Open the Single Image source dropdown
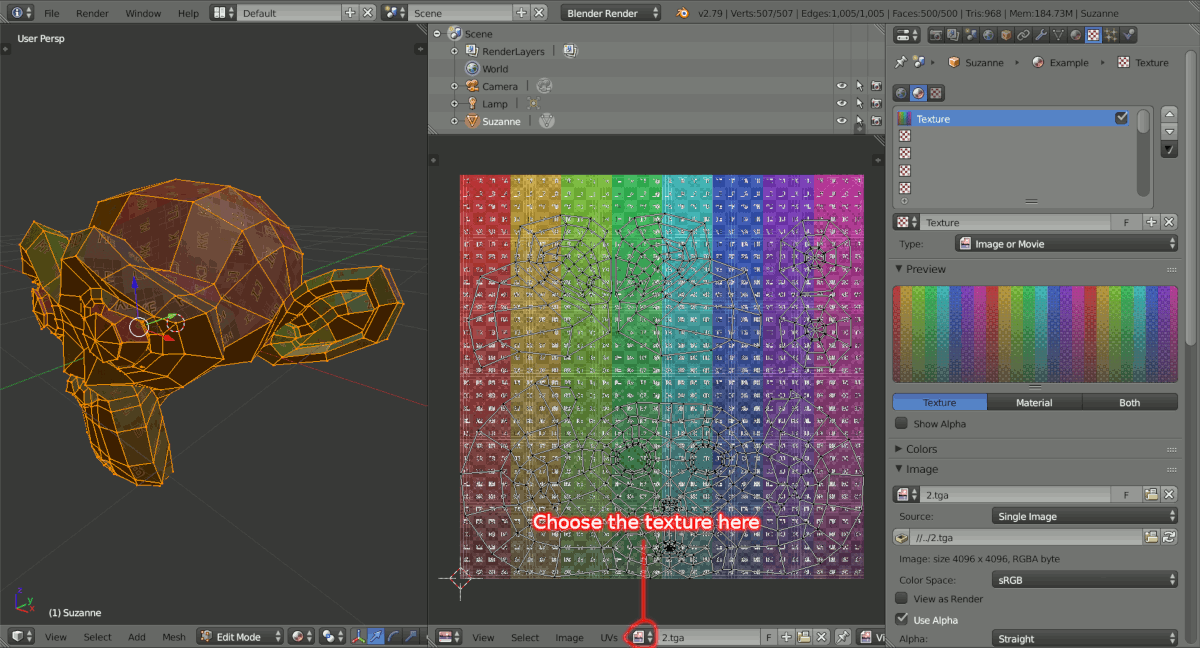Viewport: 1200px width, 648px height. pos(1085,516)
